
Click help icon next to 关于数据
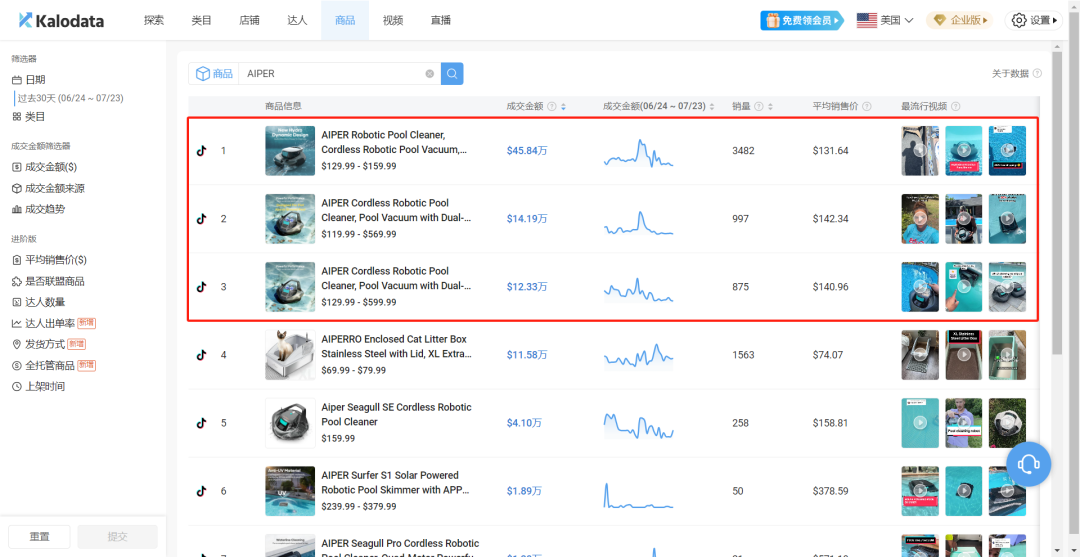pos(1037,74)
